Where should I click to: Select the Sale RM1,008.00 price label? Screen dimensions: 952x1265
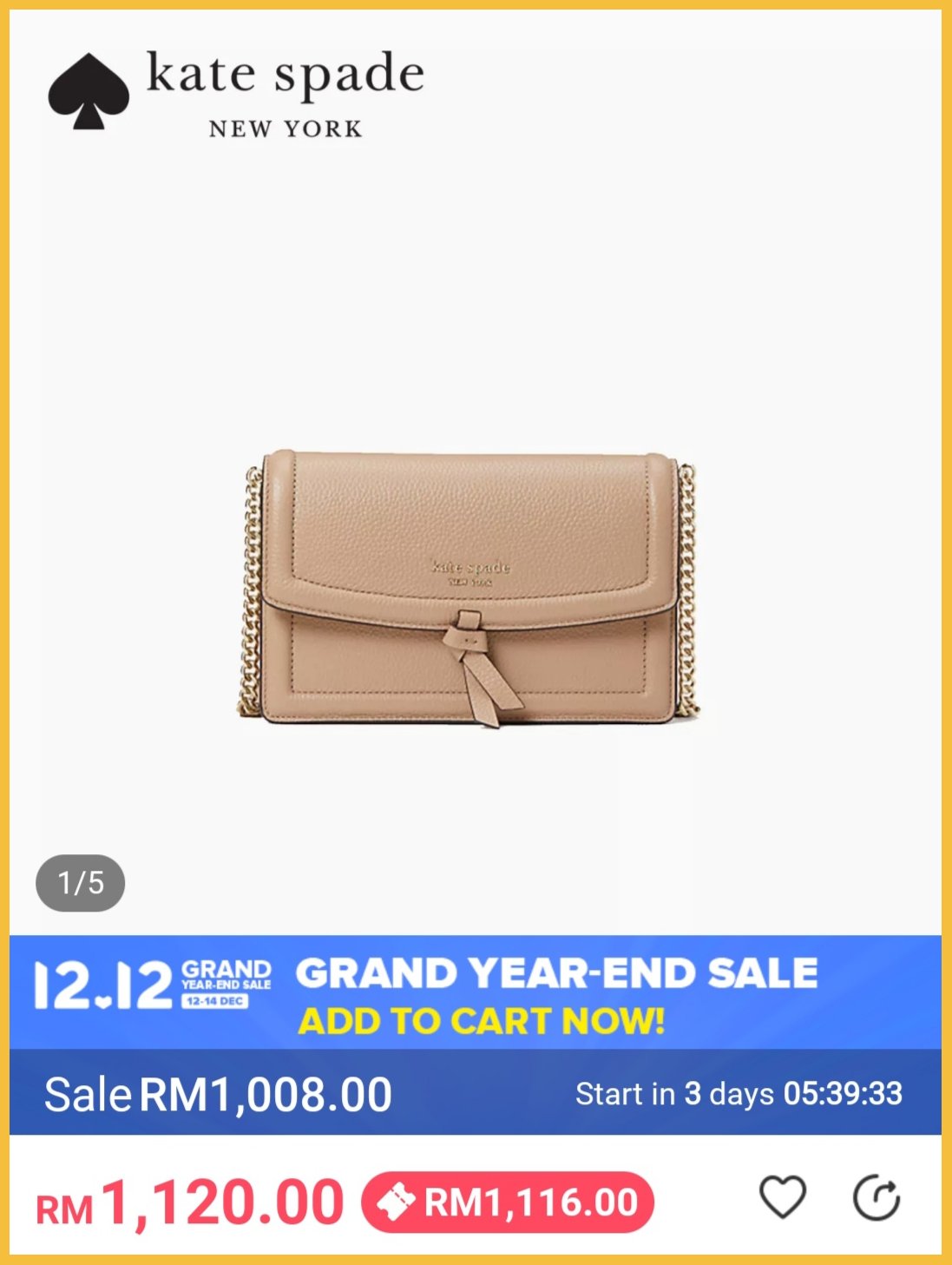point(218,1094)
